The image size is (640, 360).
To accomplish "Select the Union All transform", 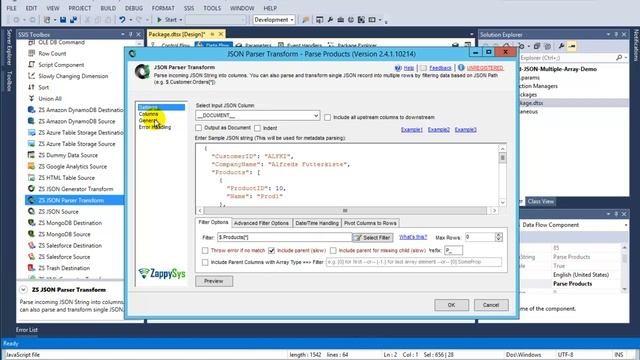I will click(50, 99).
